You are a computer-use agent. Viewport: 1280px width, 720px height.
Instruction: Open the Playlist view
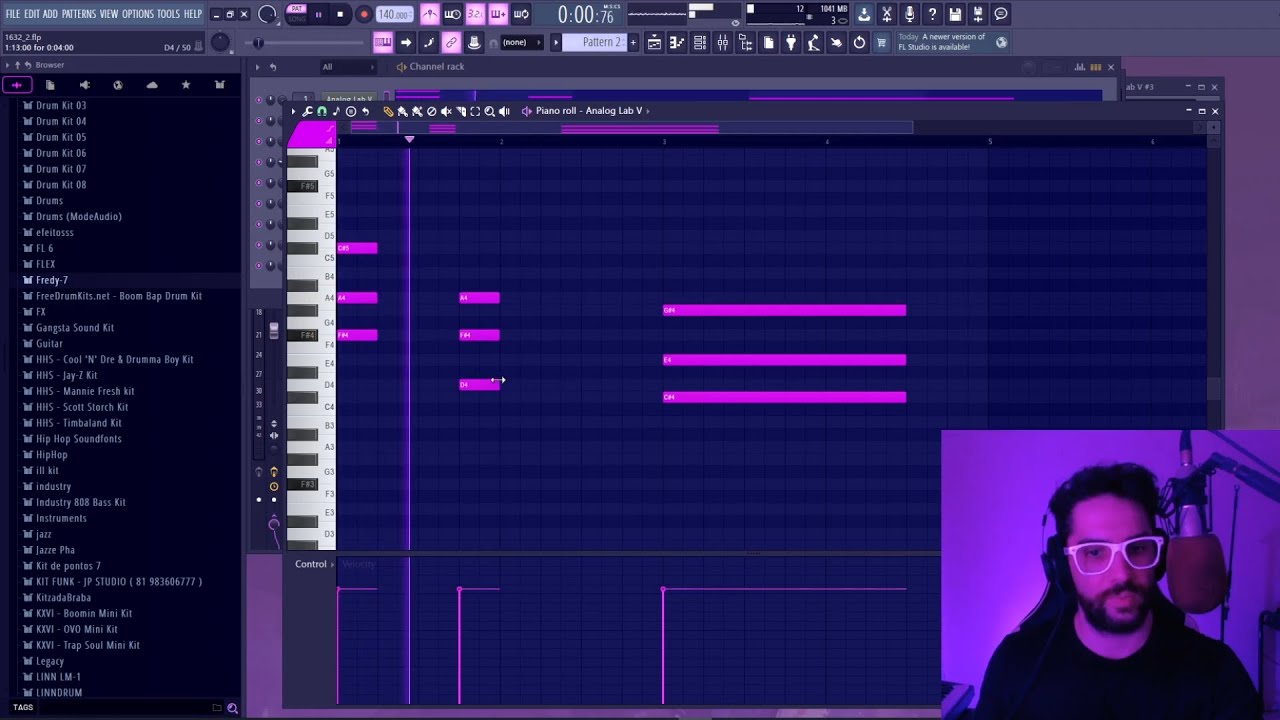point(654,42)
